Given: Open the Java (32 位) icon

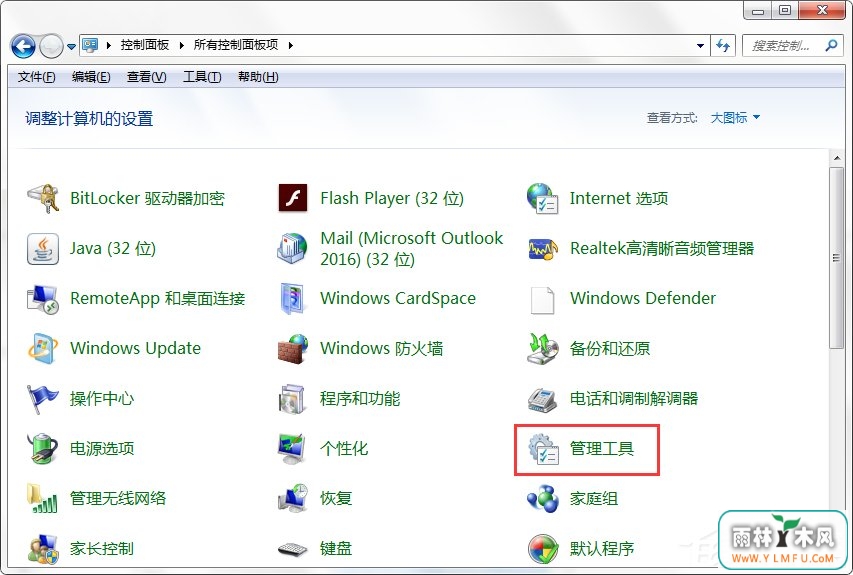Looking at the screenshot, I should tap(43, 249).
